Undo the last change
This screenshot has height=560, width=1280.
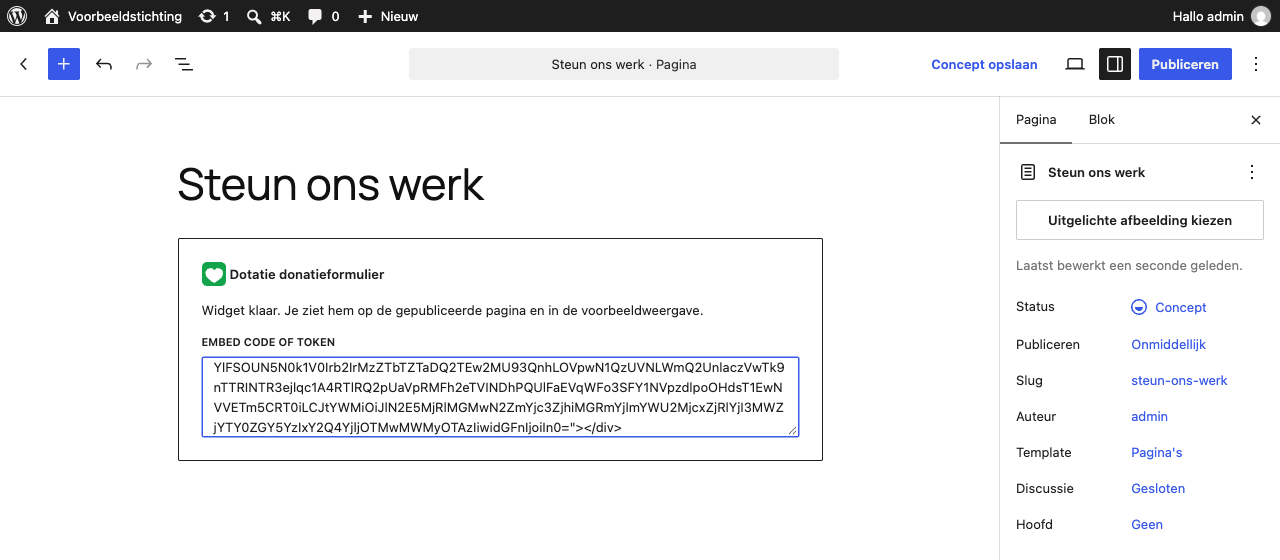(104, 64)
